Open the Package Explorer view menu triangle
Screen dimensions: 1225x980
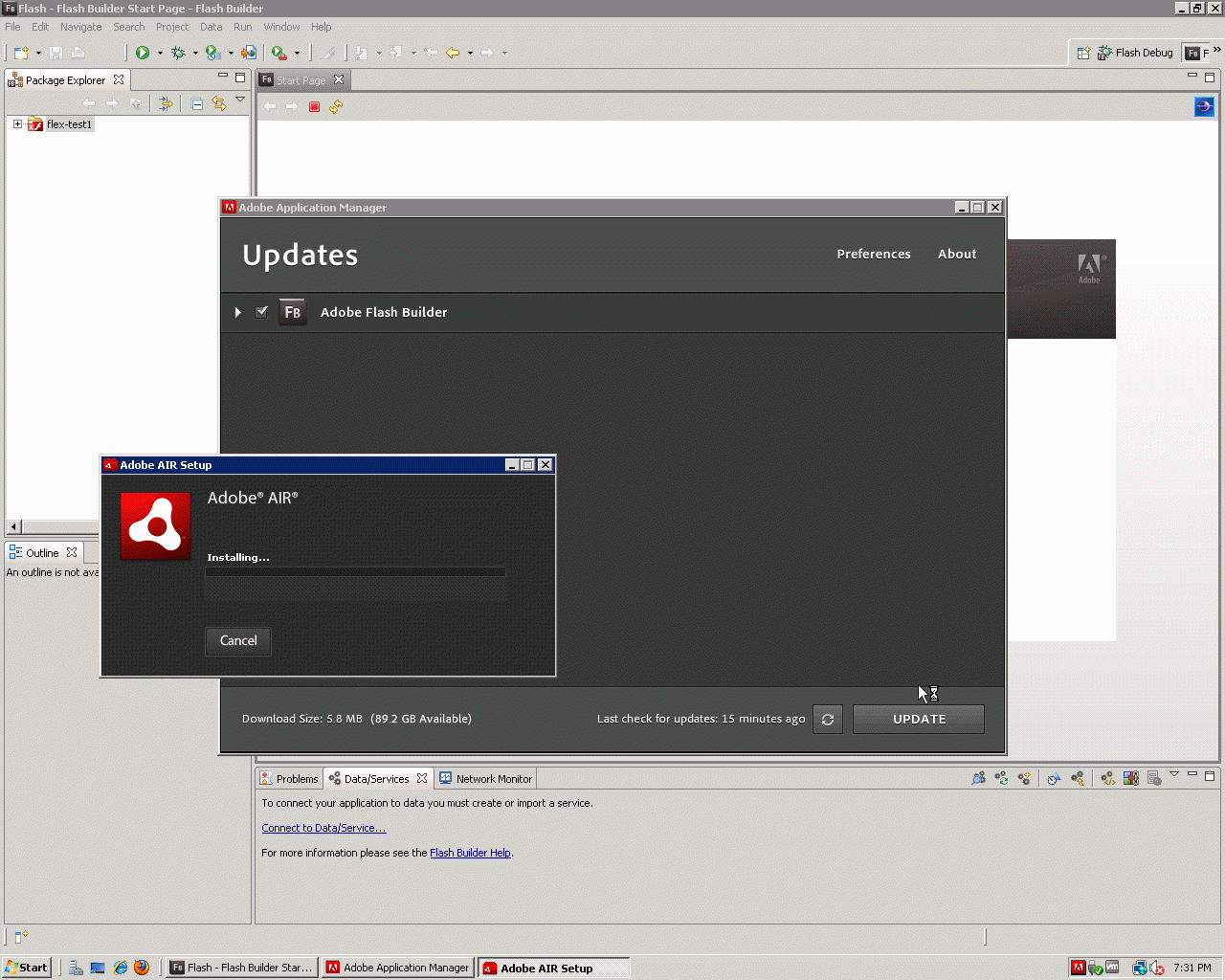[x=240, y=100]
